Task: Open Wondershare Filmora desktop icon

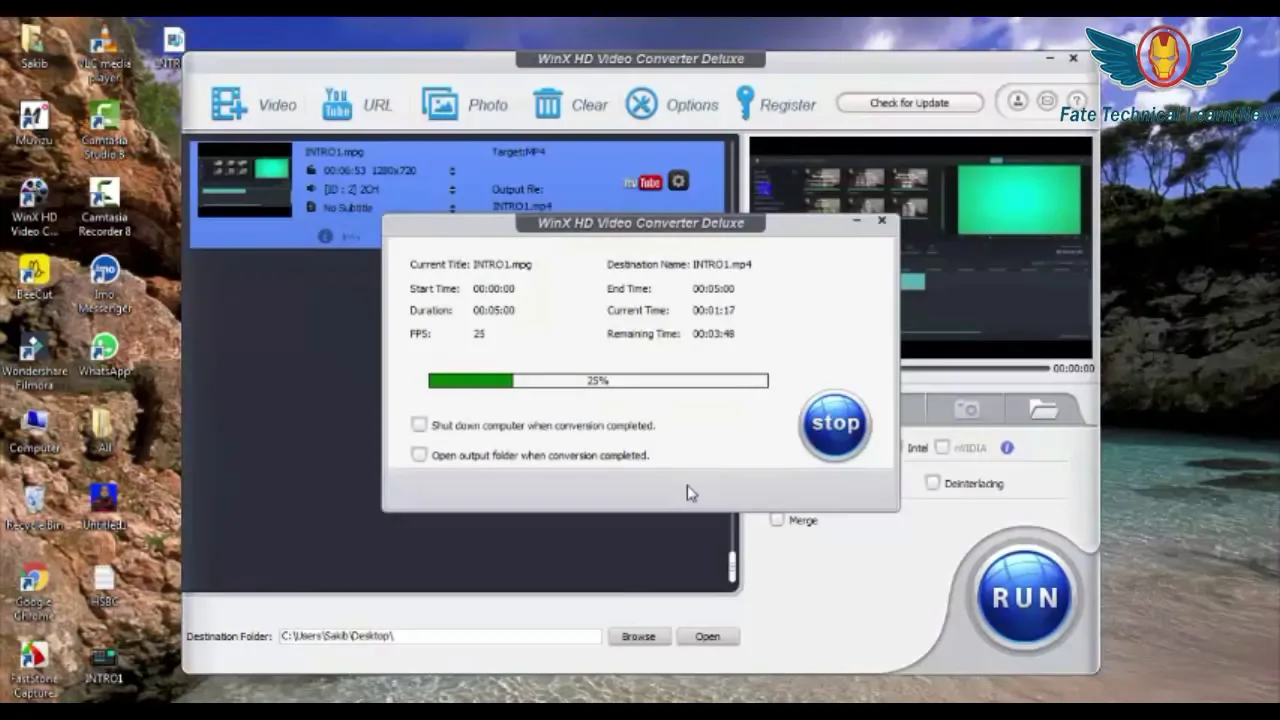Action: click(x=34, y=362)
